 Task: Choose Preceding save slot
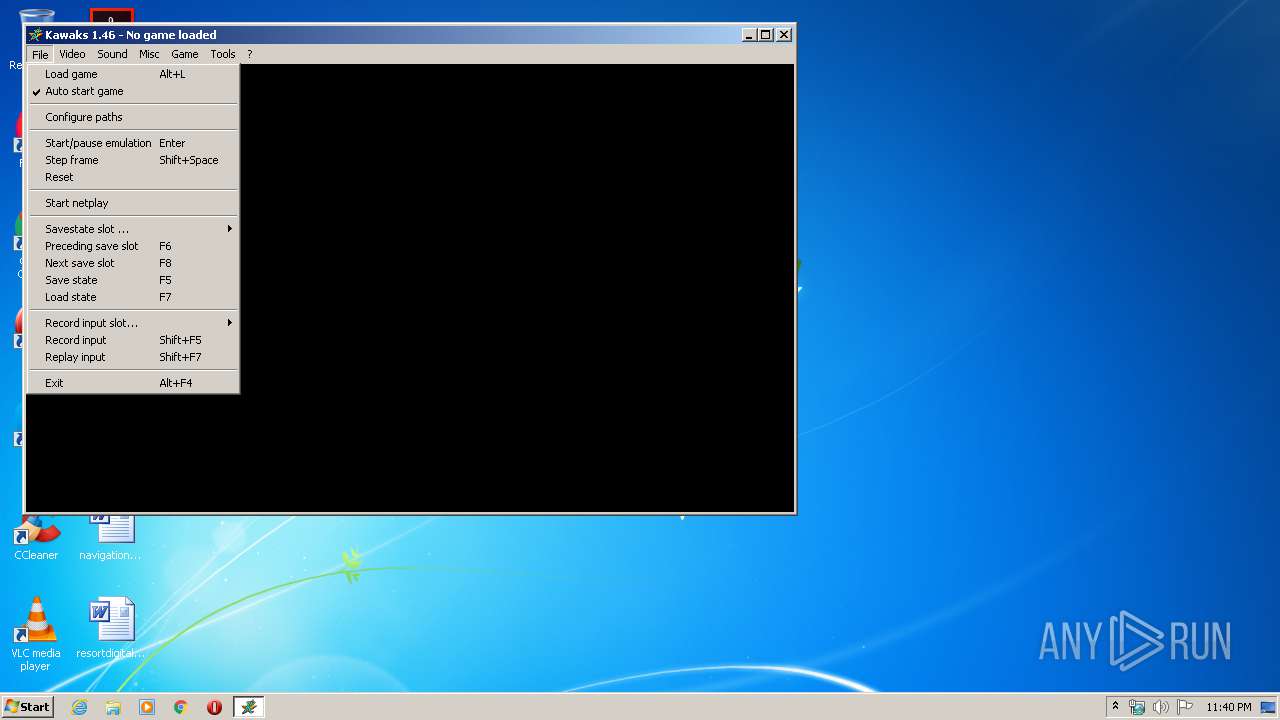coord(132,246)
